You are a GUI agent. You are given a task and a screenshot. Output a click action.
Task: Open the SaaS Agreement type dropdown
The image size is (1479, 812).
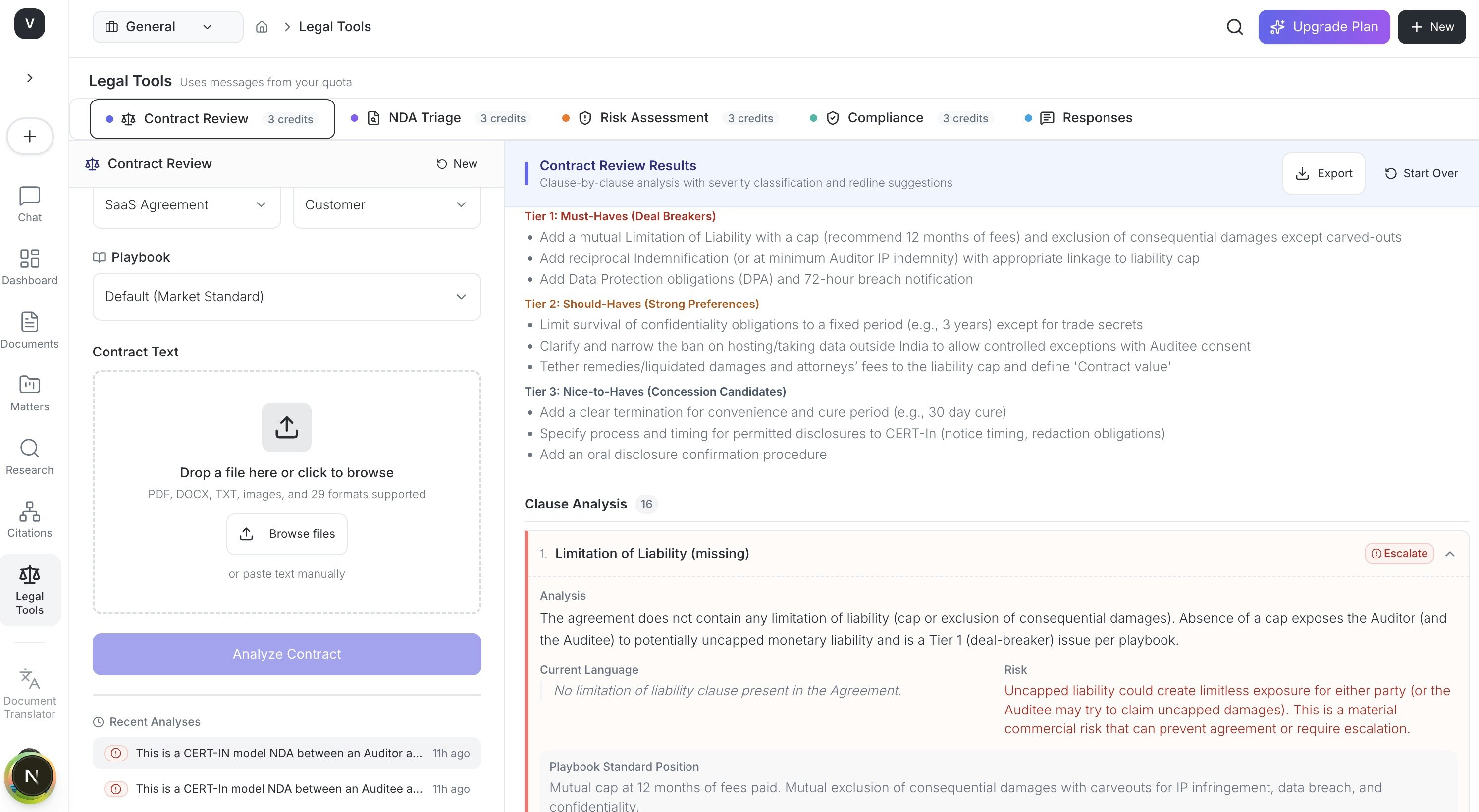(187, 205)
